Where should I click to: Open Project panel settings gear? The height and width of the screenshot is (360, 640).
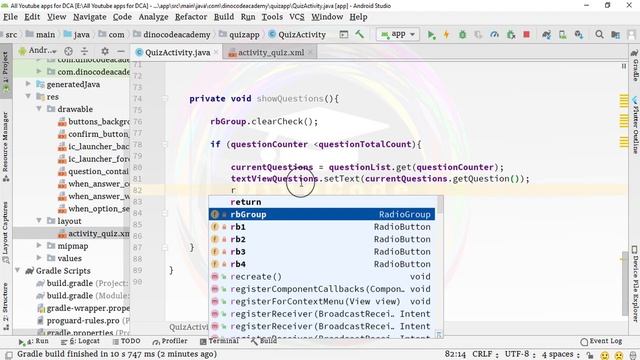105,51
